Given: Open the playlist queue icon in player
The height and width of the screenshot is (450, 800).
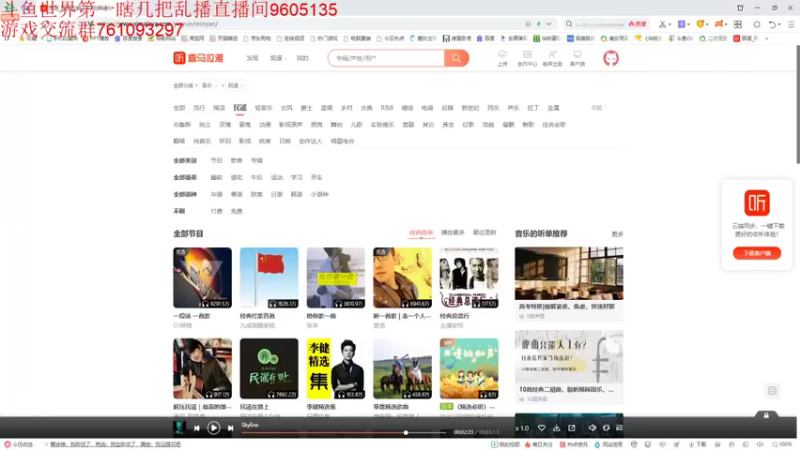Looking at the screenshot, I should coord(619,428).
